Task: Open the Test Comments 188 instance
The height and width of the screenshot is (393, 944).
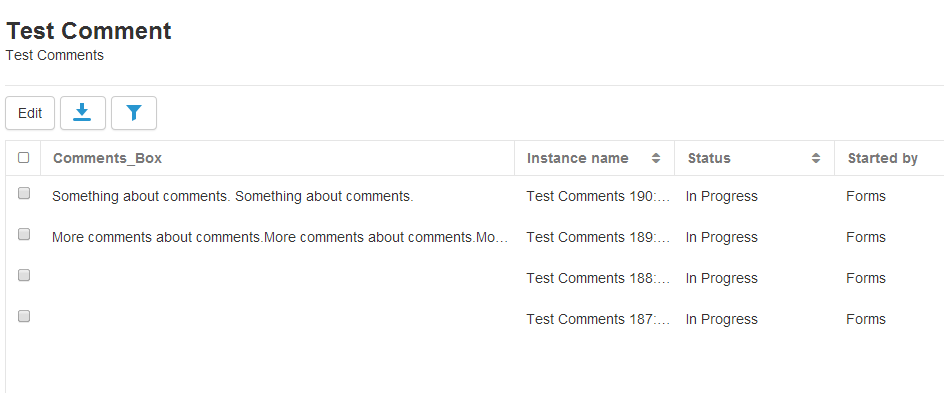Action: click(598, 278)
